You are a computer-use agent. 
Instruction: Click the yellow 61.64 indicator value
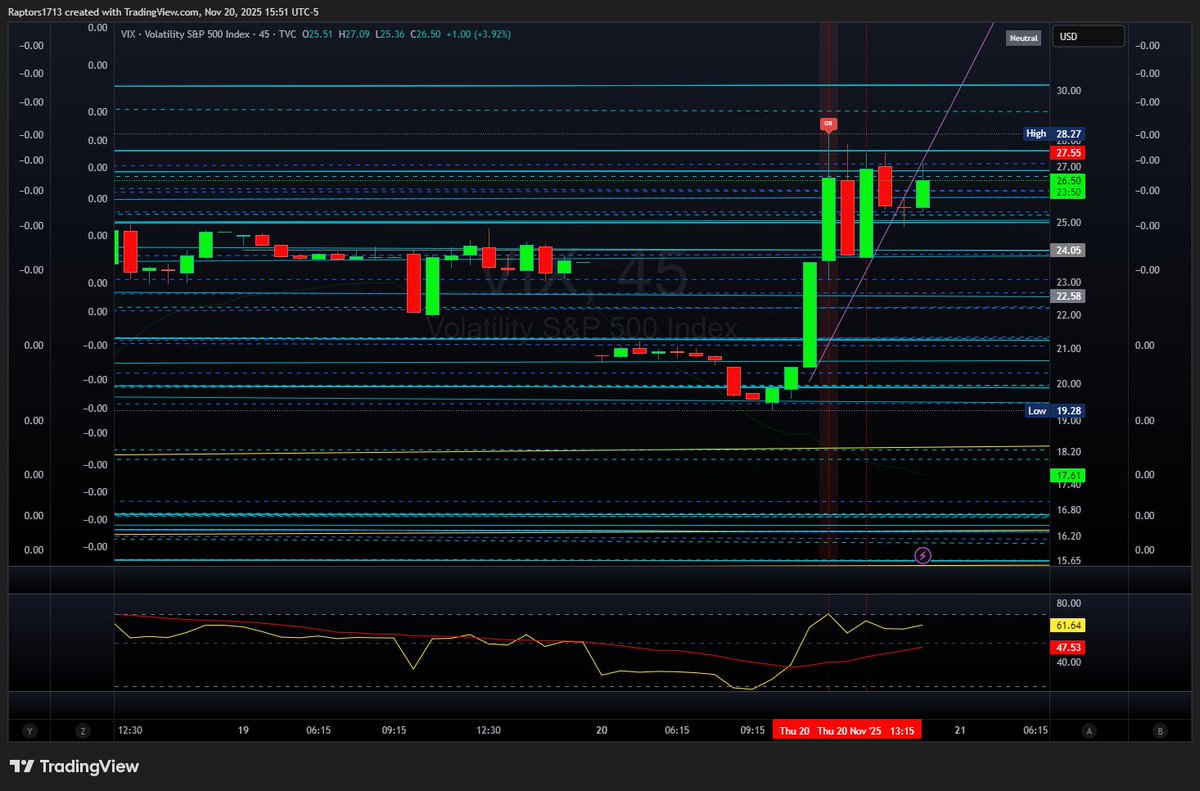pos(1069,625)
